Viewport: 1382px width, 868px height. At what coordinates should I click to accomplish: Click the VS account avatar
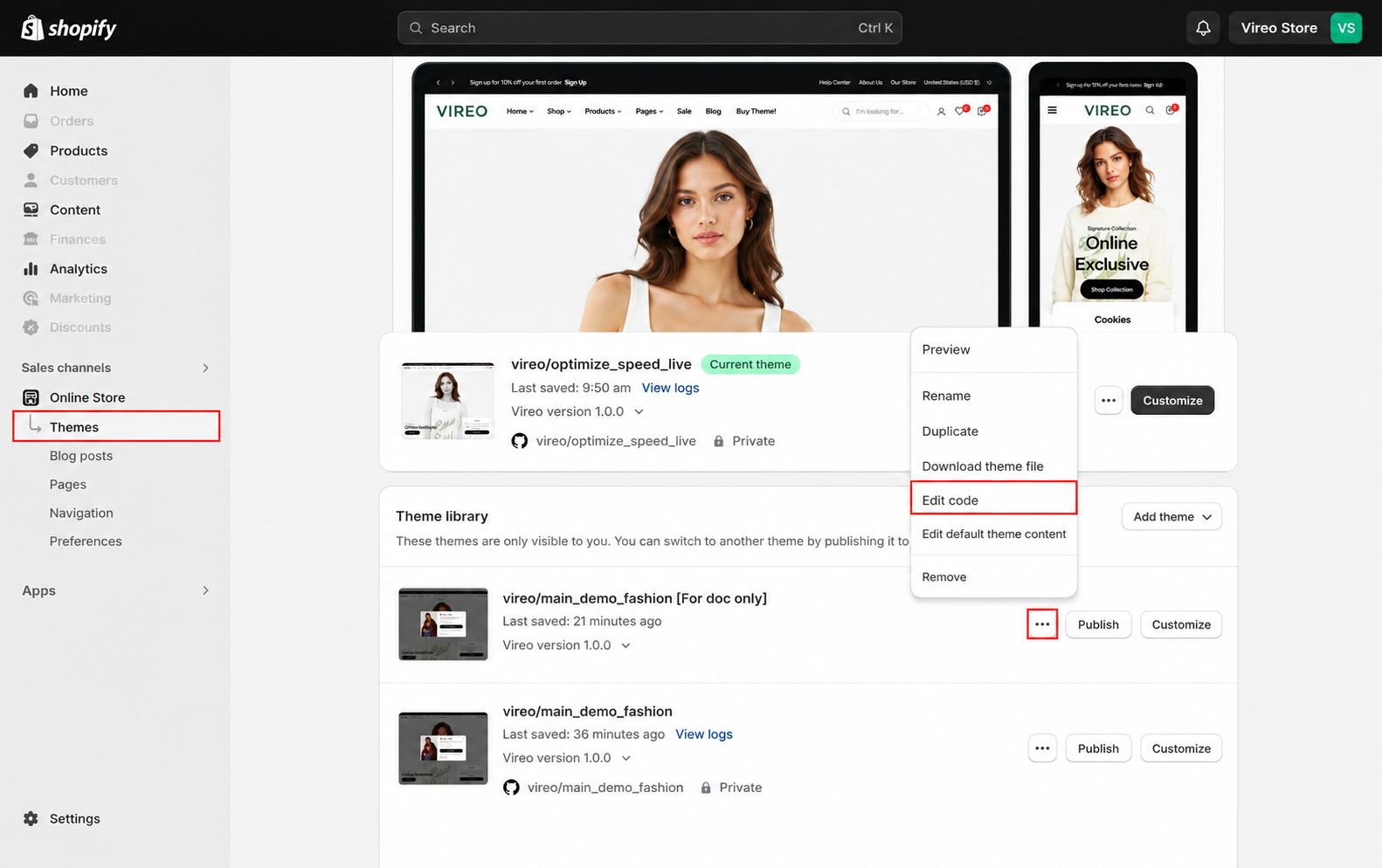1345,28
